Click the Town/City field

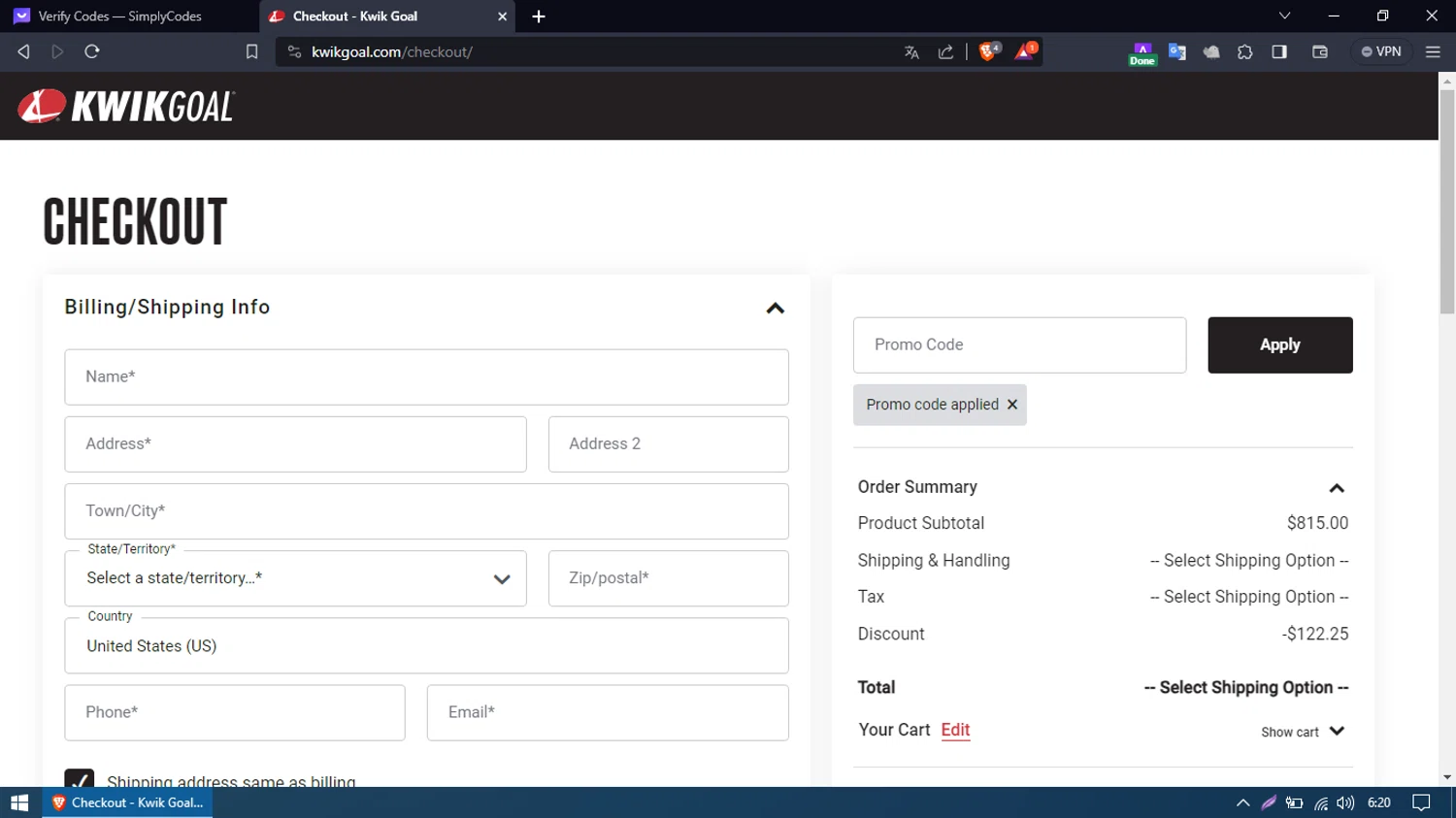(x=426, y=511)
